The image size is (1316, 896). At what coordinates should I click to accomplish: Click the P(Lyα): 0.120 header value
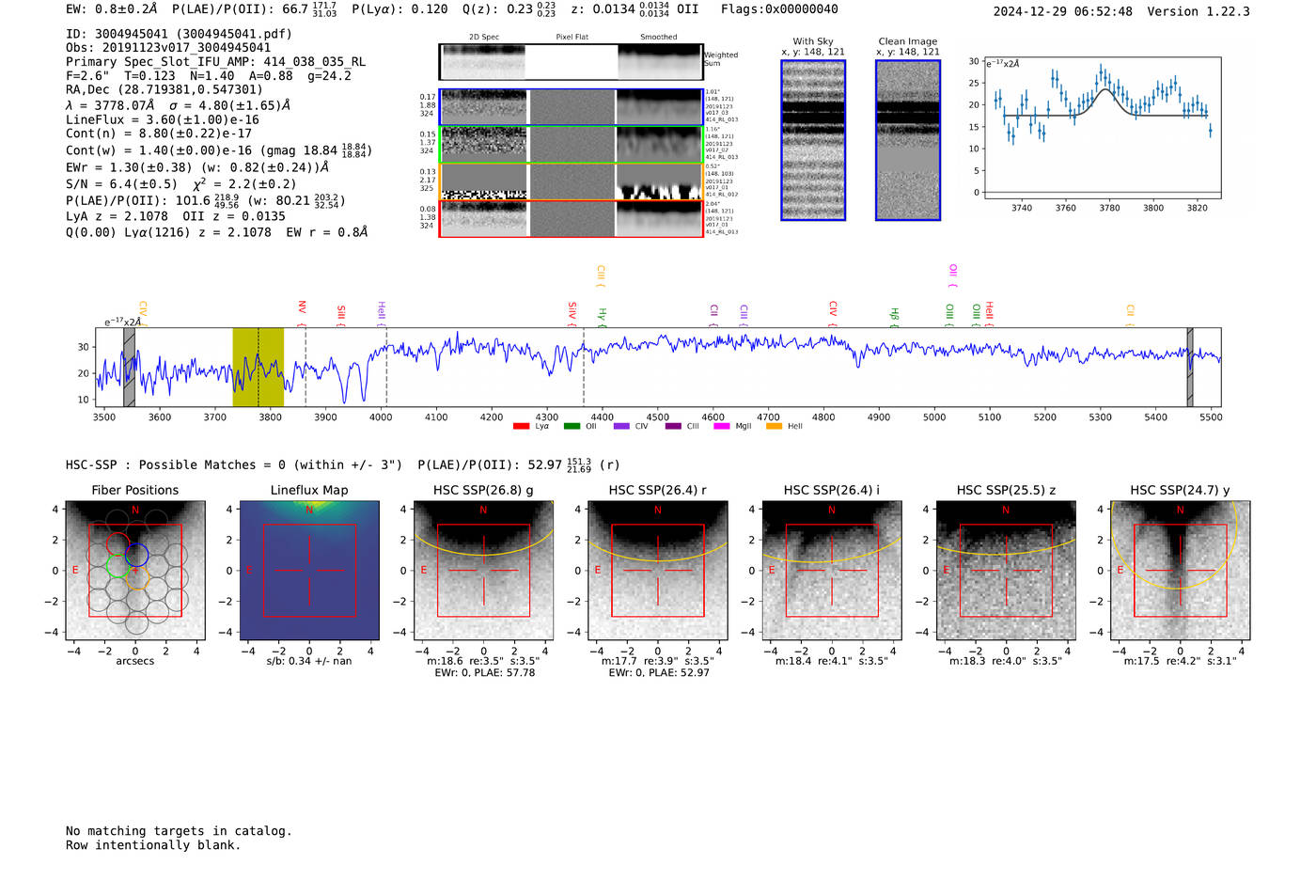click(x=399, y=9)
